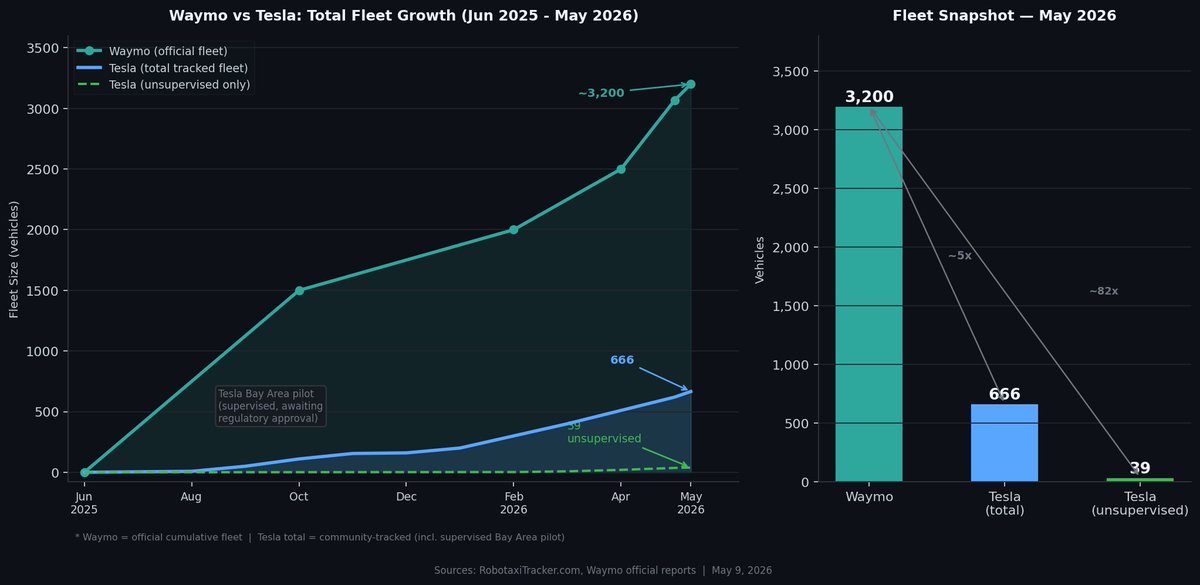Image resolution: width=1200 pixels, height=585 pixels.
Task: Click the teal Waymo bar
Action: point(869,294)
